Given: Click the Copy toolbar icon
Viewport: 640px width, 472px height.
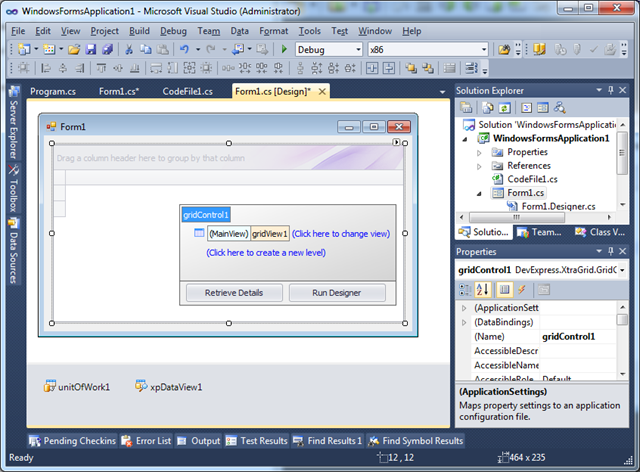Looking at the screenshot, I should coord(146,49).
